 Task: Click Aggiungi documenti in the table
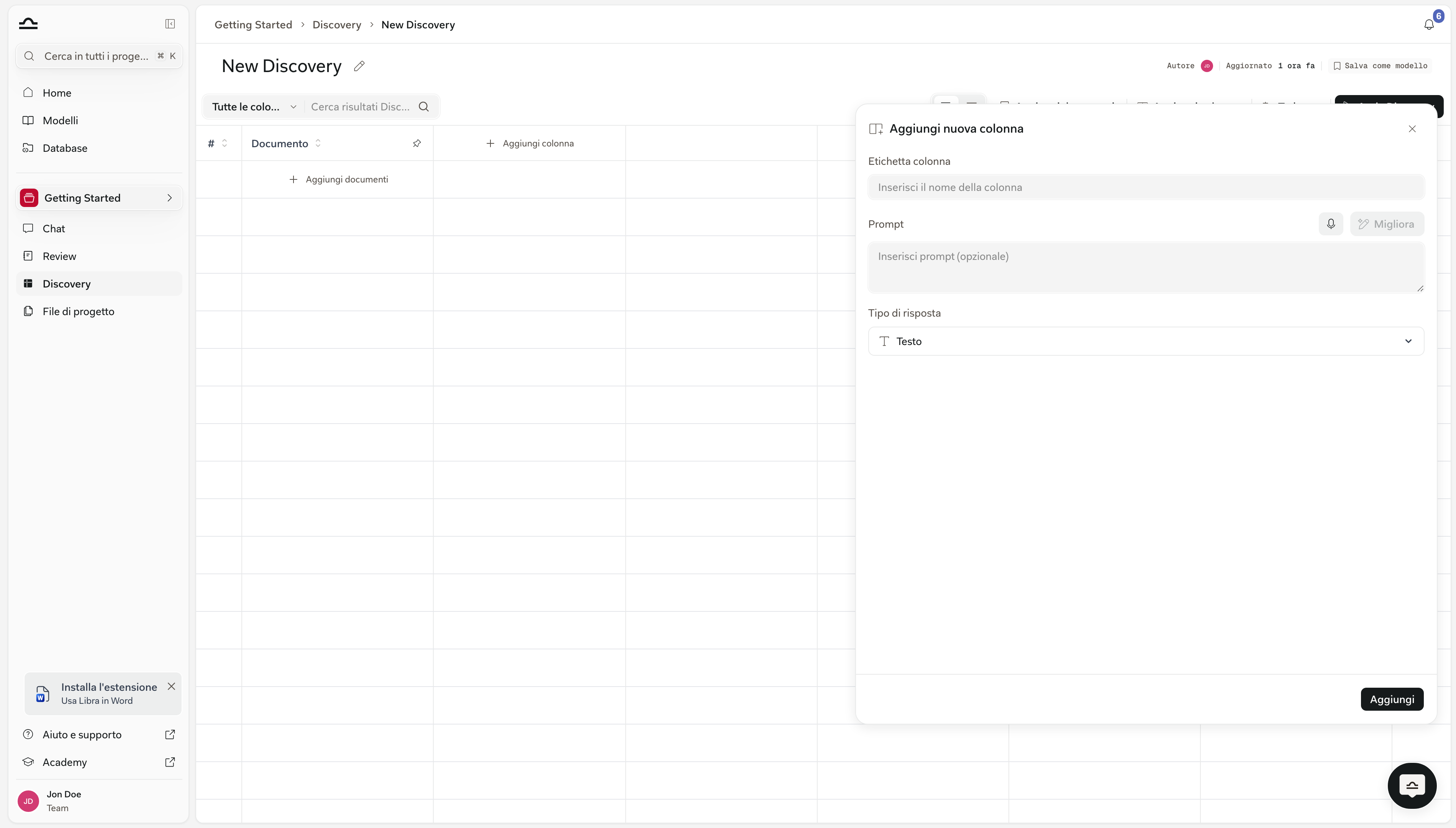339,179
